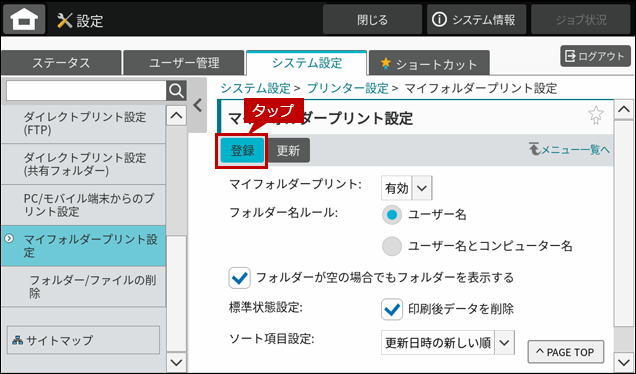Toggle フォルダーが空の場合でもフォルダーを表示する checkbox

[239, 278]
